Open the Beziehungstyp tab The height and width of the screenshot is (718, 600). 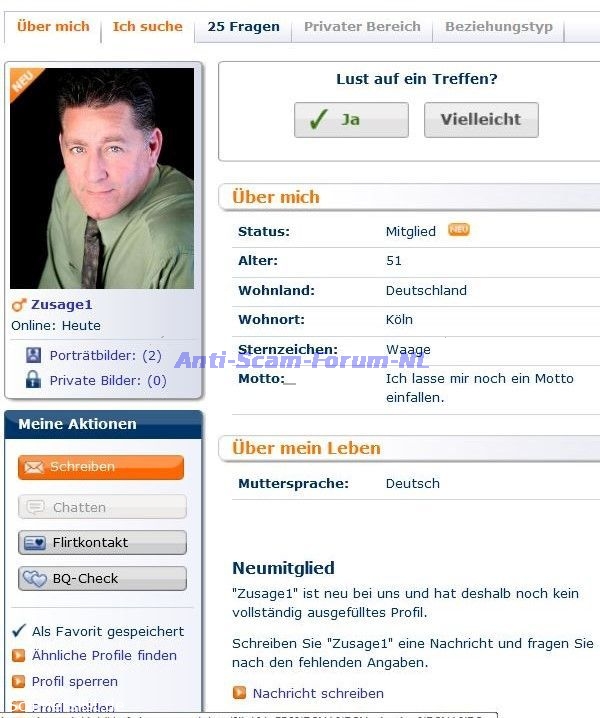point(498,27)
